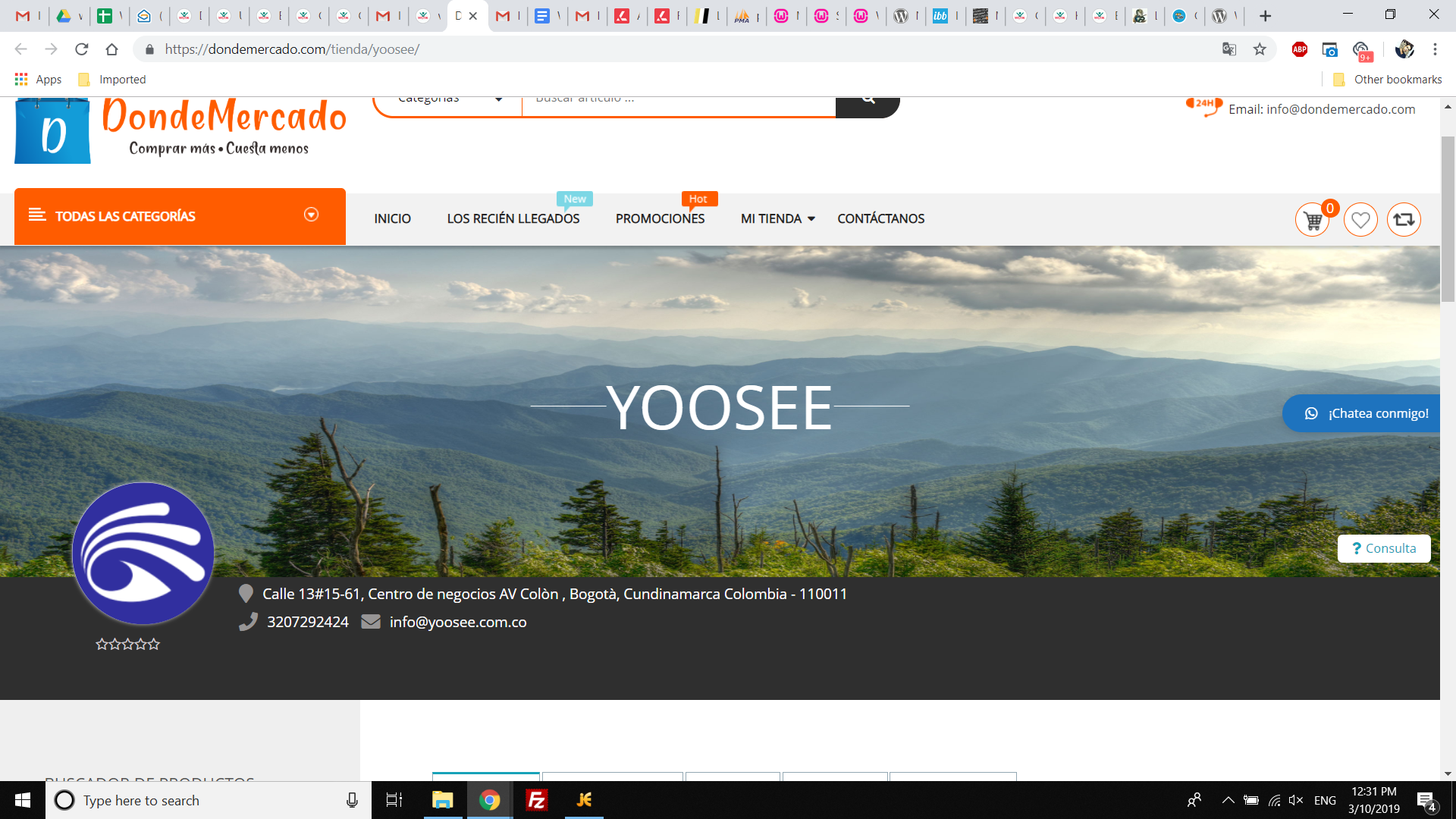1456x819 pixels.
Task: Open the Windows notification center
Action: tap(1426, 801)
